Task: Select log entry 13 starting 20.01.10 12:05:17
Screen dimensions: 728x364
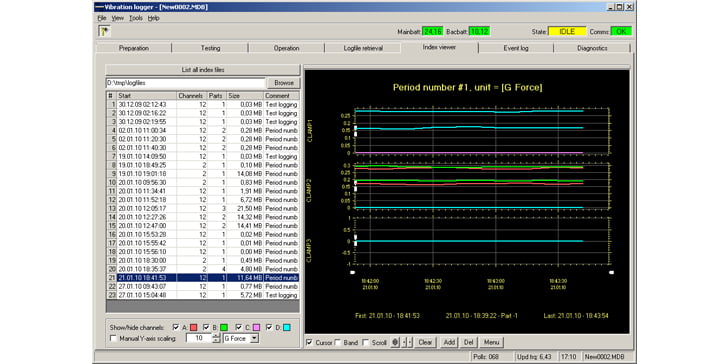Action: click(x=202, y=208)
